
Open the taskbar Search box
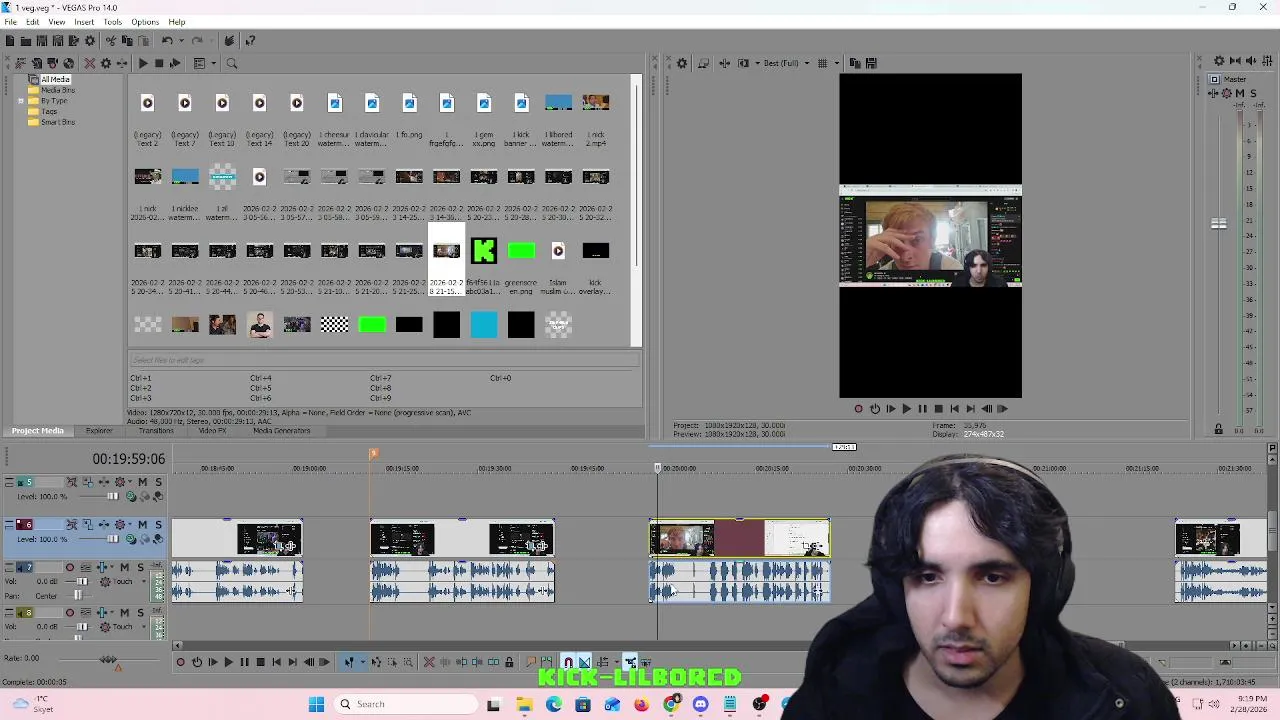tap(405, 704)
